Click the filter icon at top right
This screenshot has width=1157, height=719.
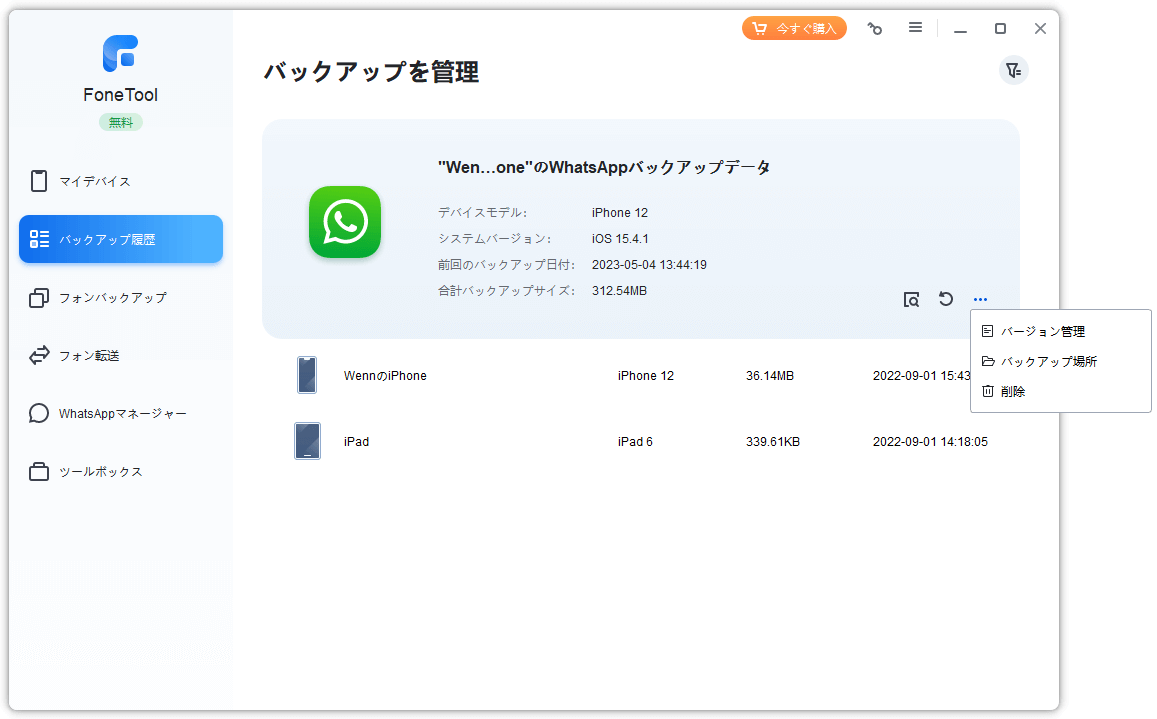coord(1013,70)
